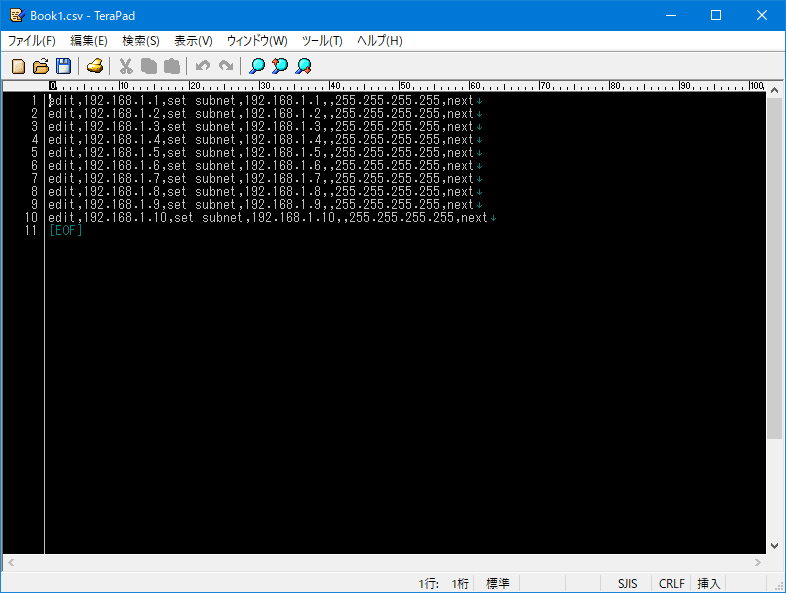Open the 表示(V) menu
The height and width of the screenshot is (593, 786).
click(193, 41)
